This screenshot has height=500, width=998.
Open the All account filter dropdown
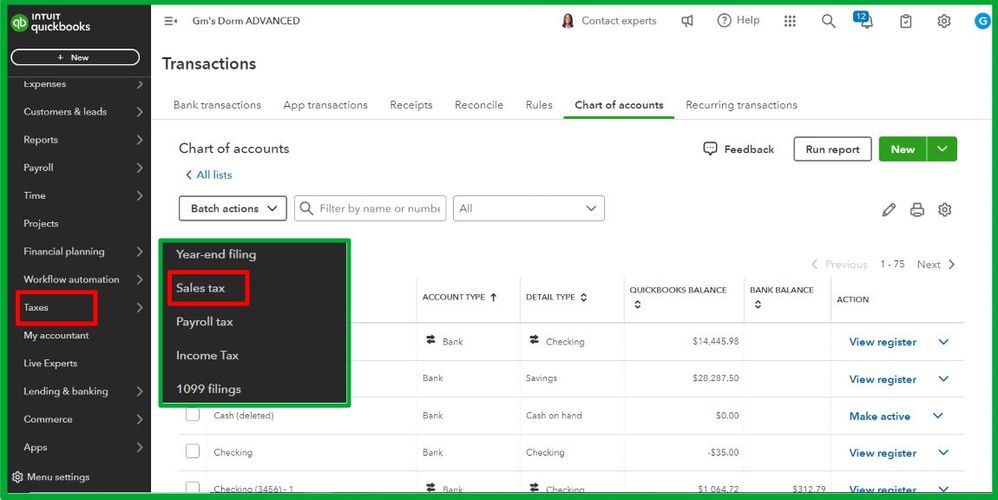click(529, 209)
